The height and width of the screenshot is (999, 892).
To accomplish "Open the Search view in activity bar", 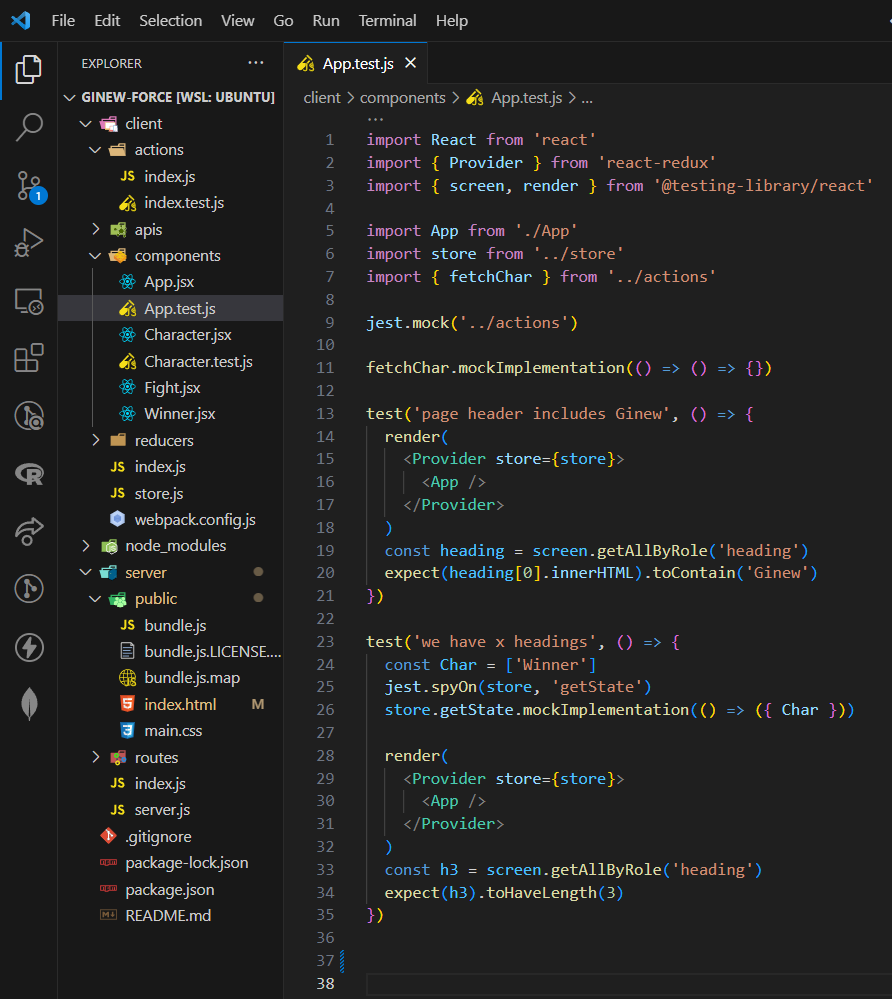I will click(x=29, y=127).
